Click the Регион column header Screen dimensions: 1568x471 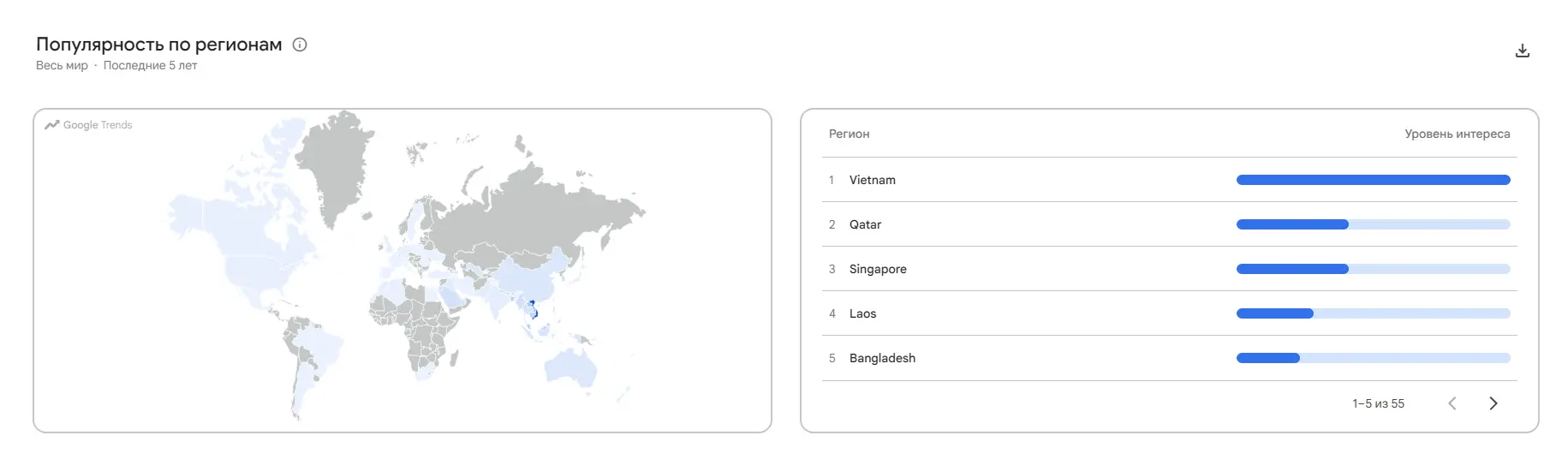coord(849,134)
